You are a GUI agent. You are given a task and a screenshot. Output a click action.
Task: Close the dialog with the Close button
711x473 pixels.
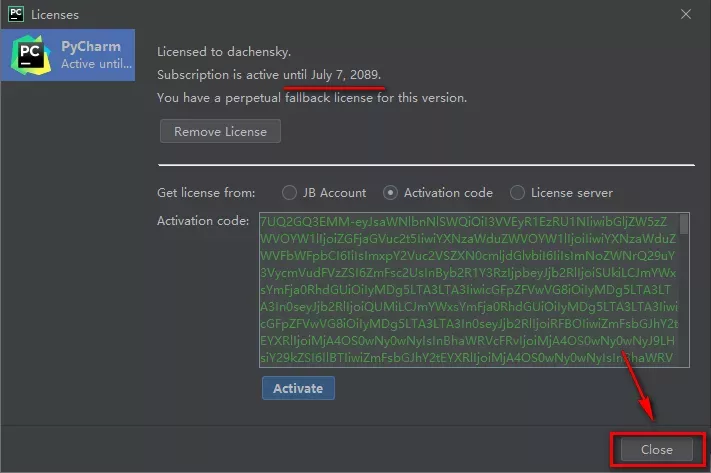(657, 450)
